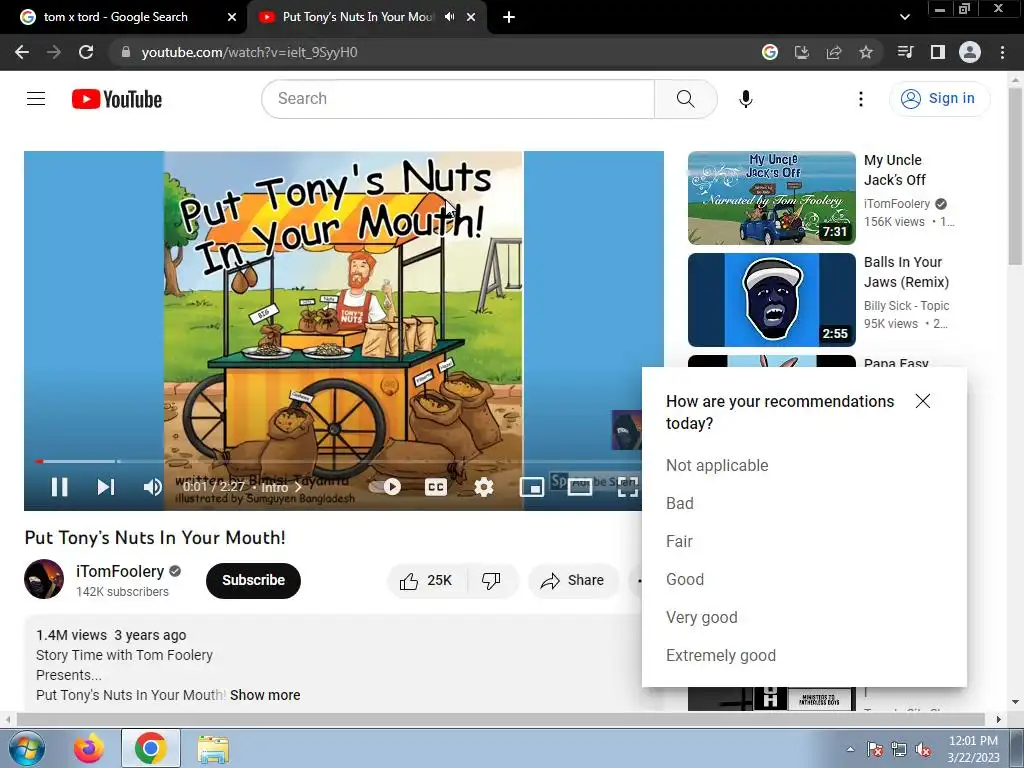The width and height of the screenshot is (1024, 768).
Task: Reload the current page
Action: pos(86,52)
